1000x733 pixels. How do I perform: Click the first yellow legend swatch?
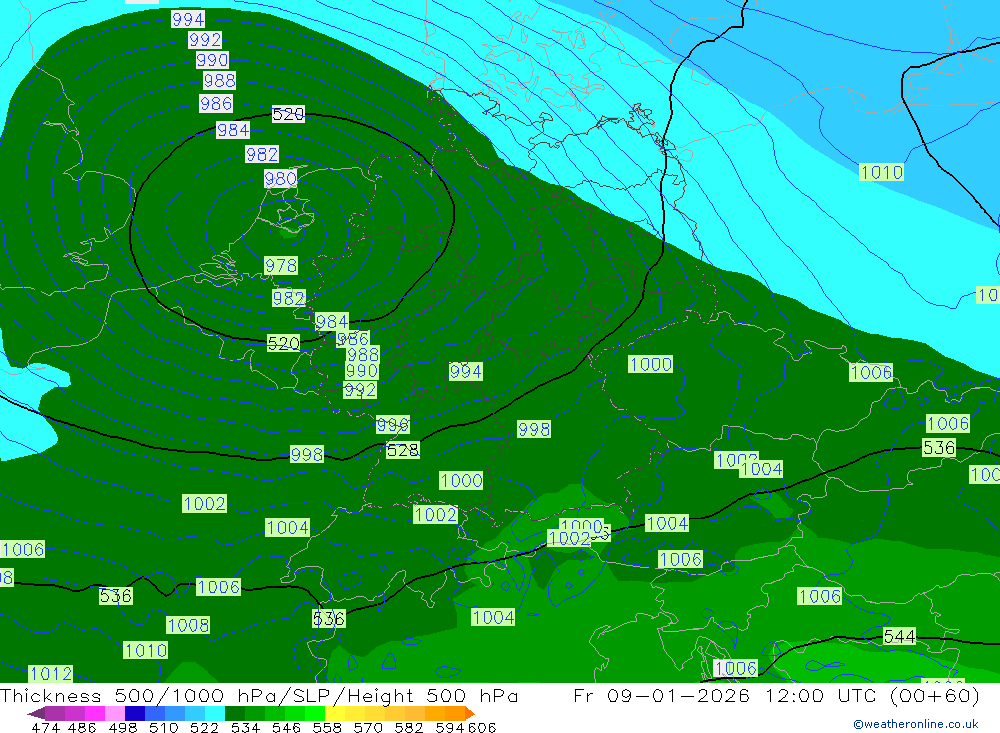[x=335, y=713]
